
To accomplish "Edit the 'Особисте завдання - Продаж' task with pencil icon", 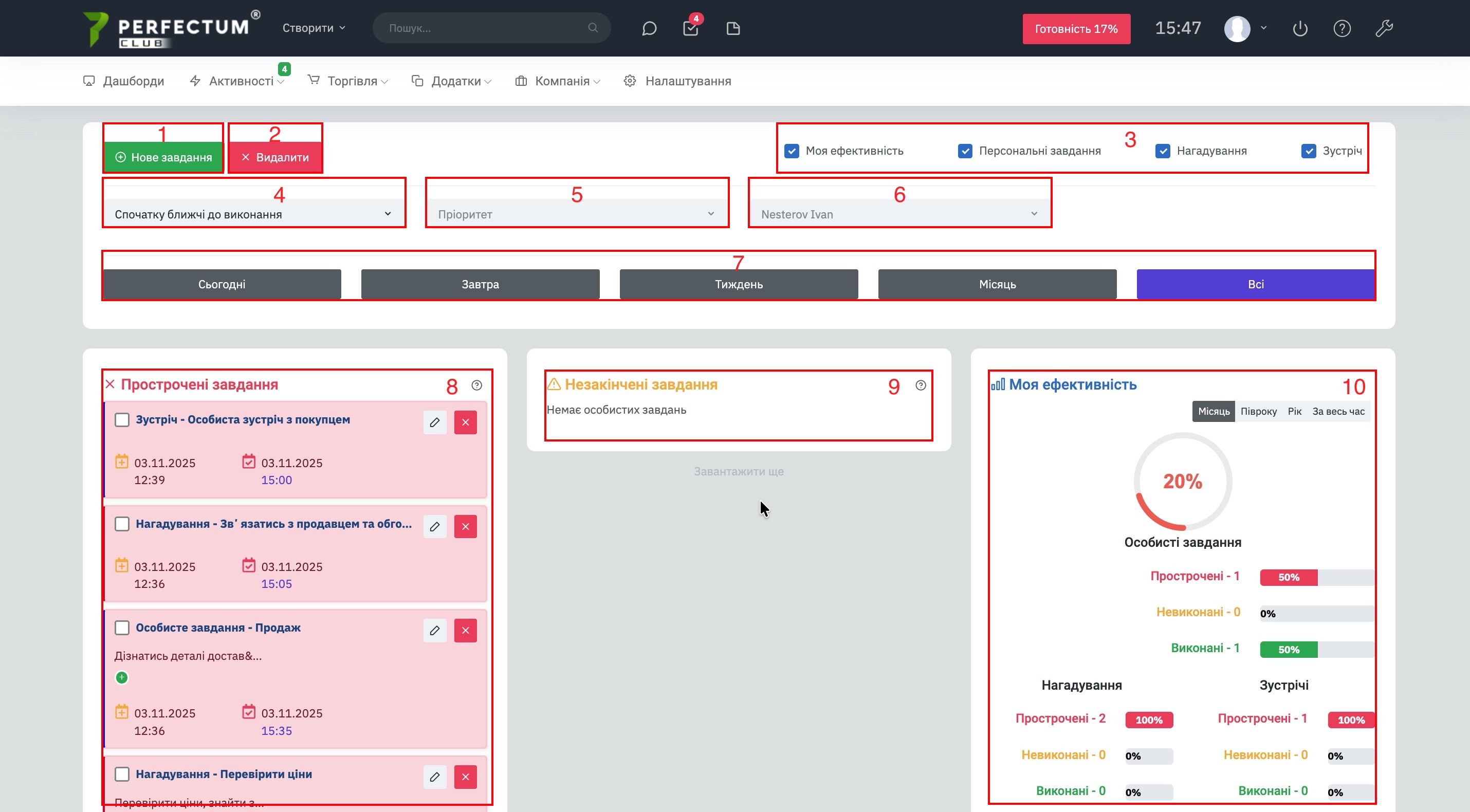I will (x=434, y=631).
